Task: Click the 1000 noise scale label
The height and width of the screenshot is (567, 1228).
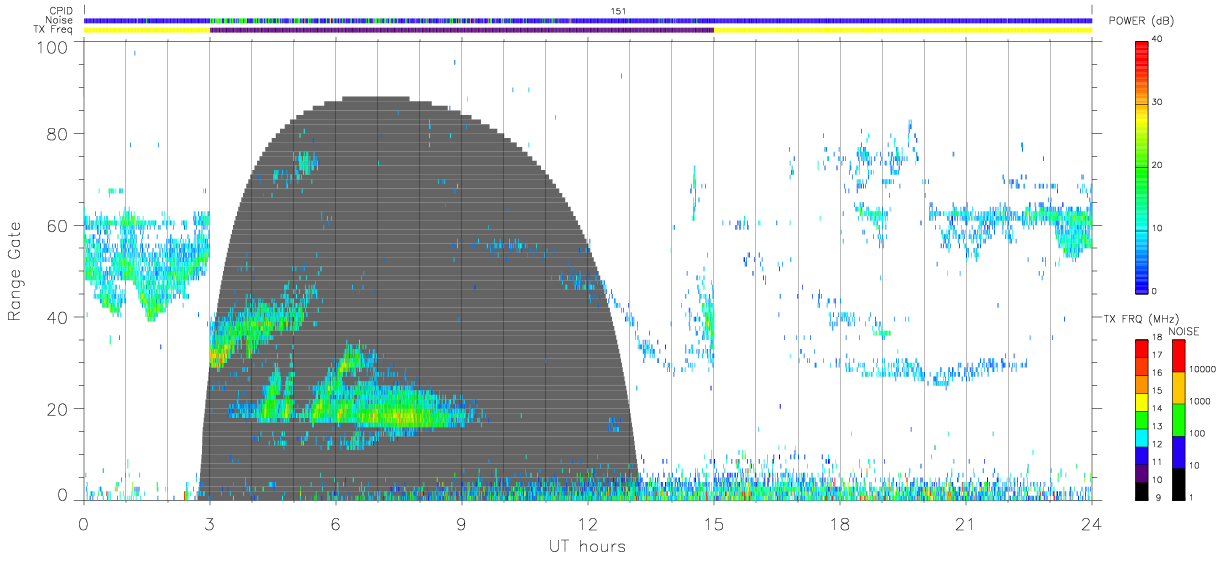Action: [1200, 401]
